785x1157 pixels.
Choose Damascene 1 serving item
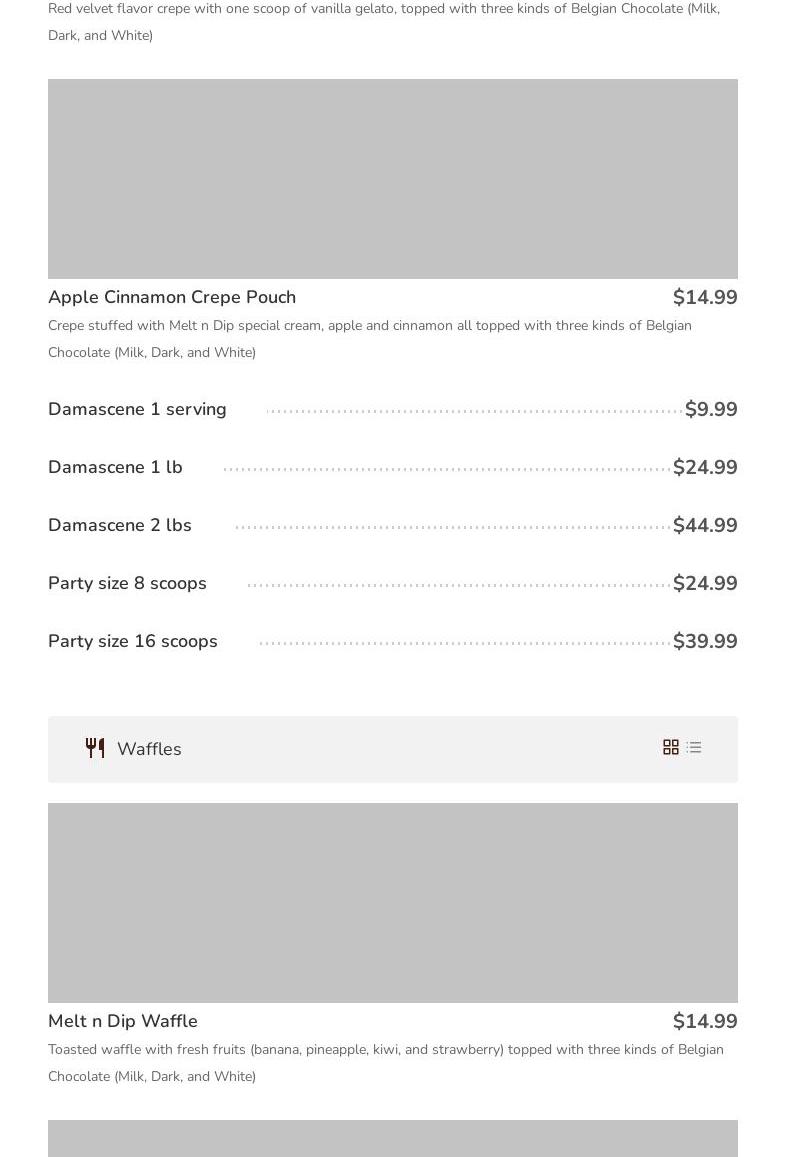pos(137,409)
